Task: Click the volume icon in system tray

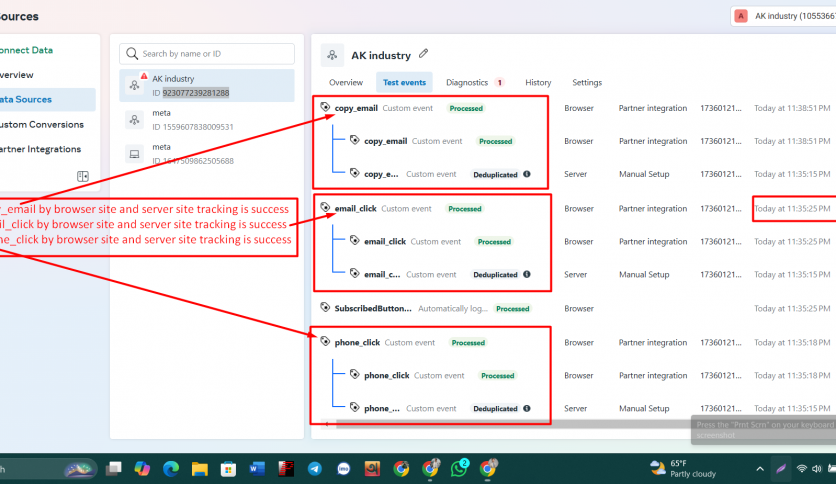Action: click(816, 469)
